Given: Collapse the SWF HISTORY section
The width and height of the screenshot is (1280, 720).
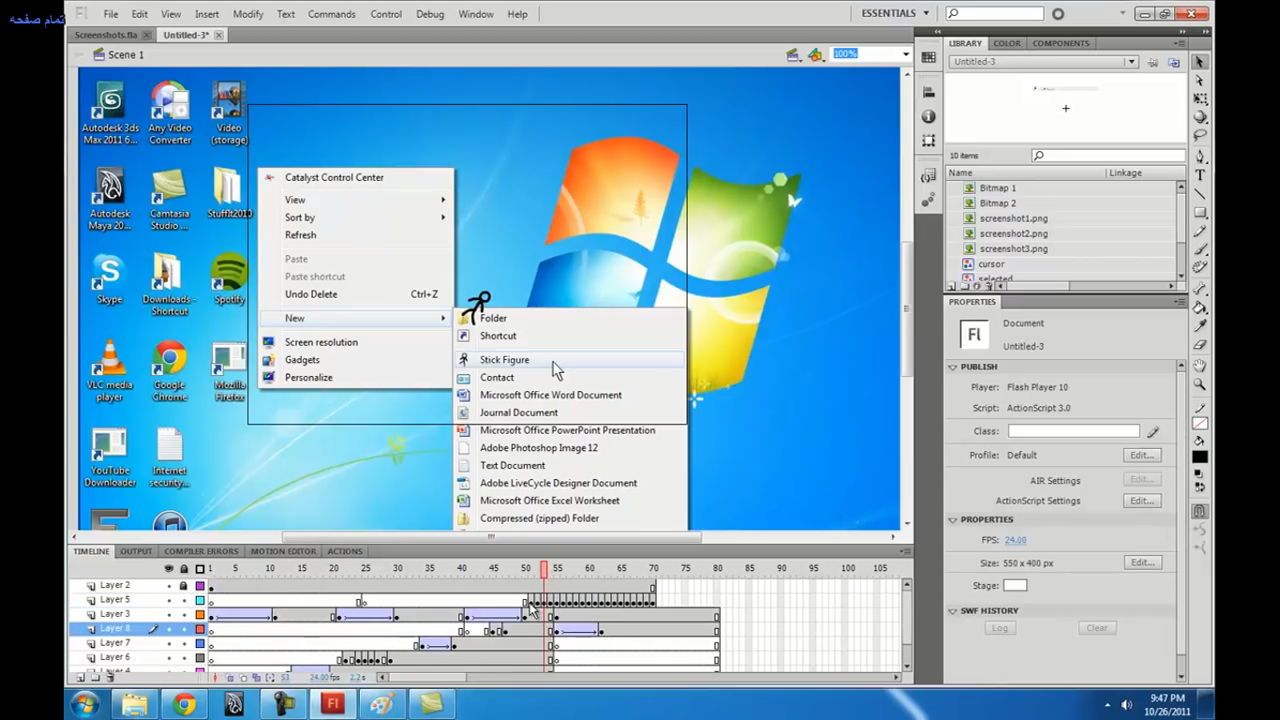Looking at the screenshot, I should point(953,611).
